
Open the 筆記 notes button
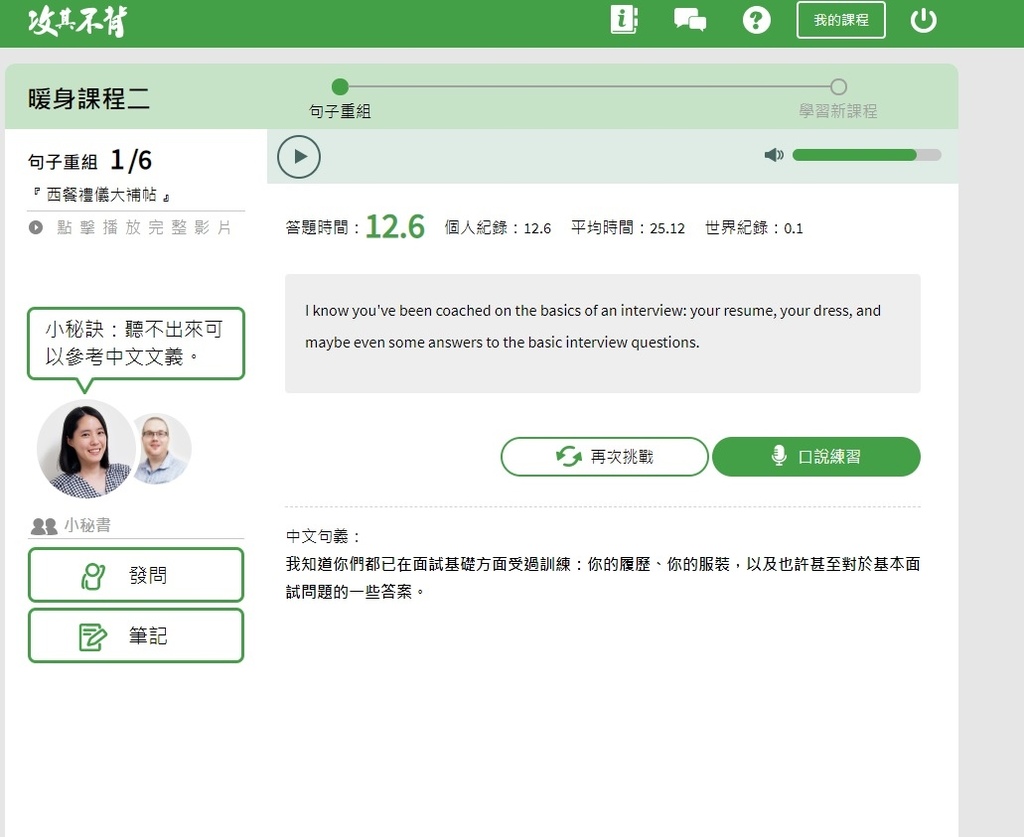pos(136,636)
